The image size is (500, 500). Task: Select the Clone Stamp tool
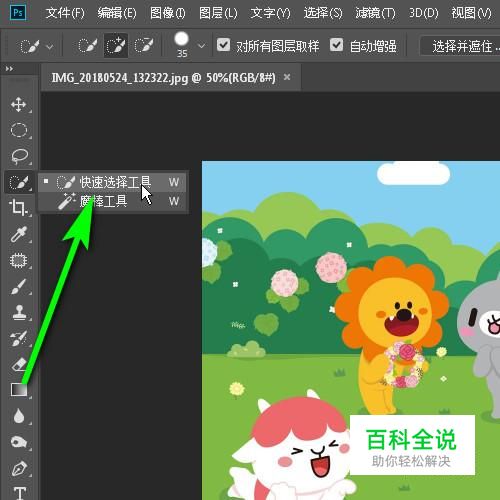point(19,313)
